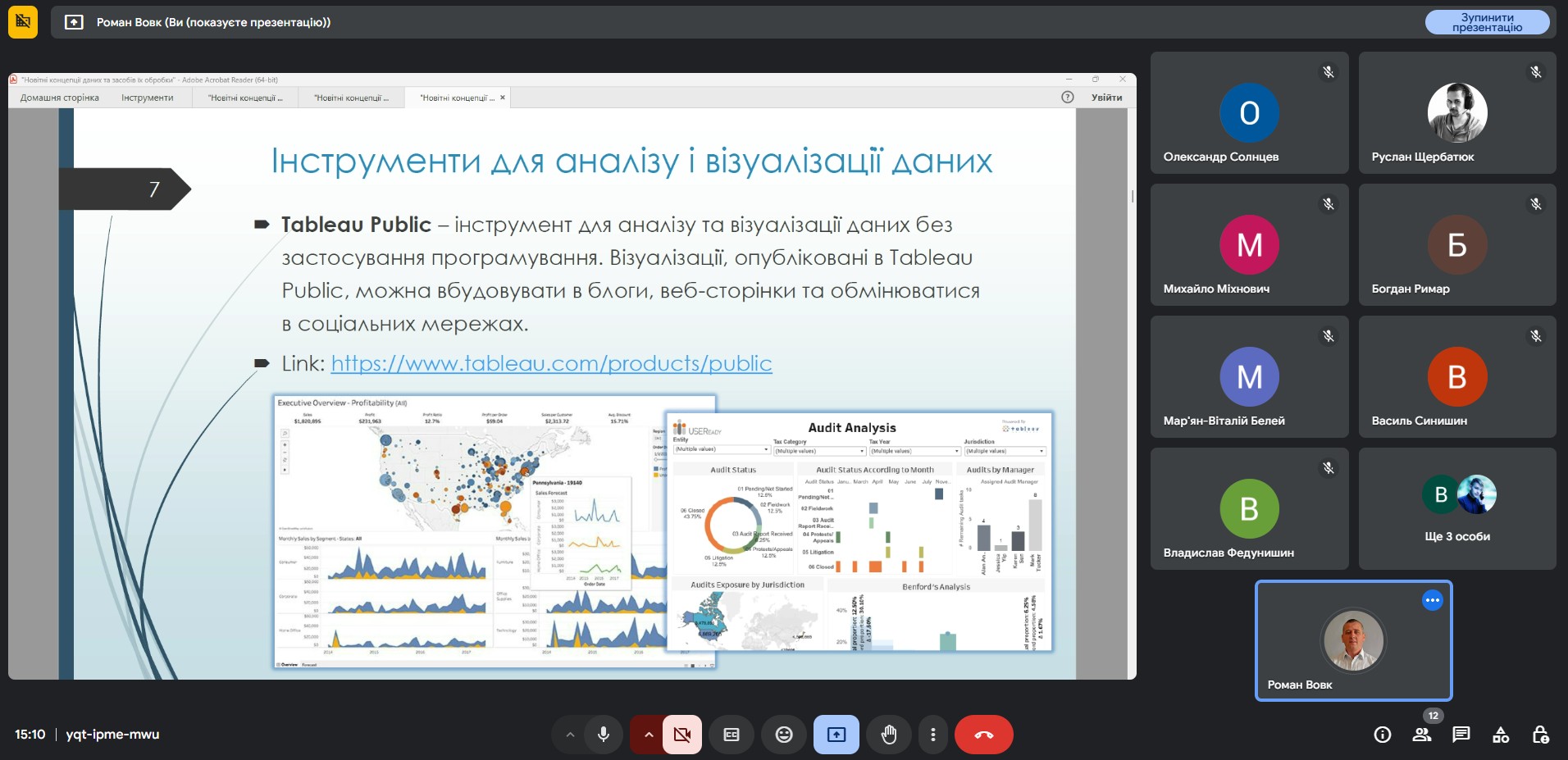Expand the "Ще 3 особи" participants tile
1568x760 pixels.
coord(1457,508)
